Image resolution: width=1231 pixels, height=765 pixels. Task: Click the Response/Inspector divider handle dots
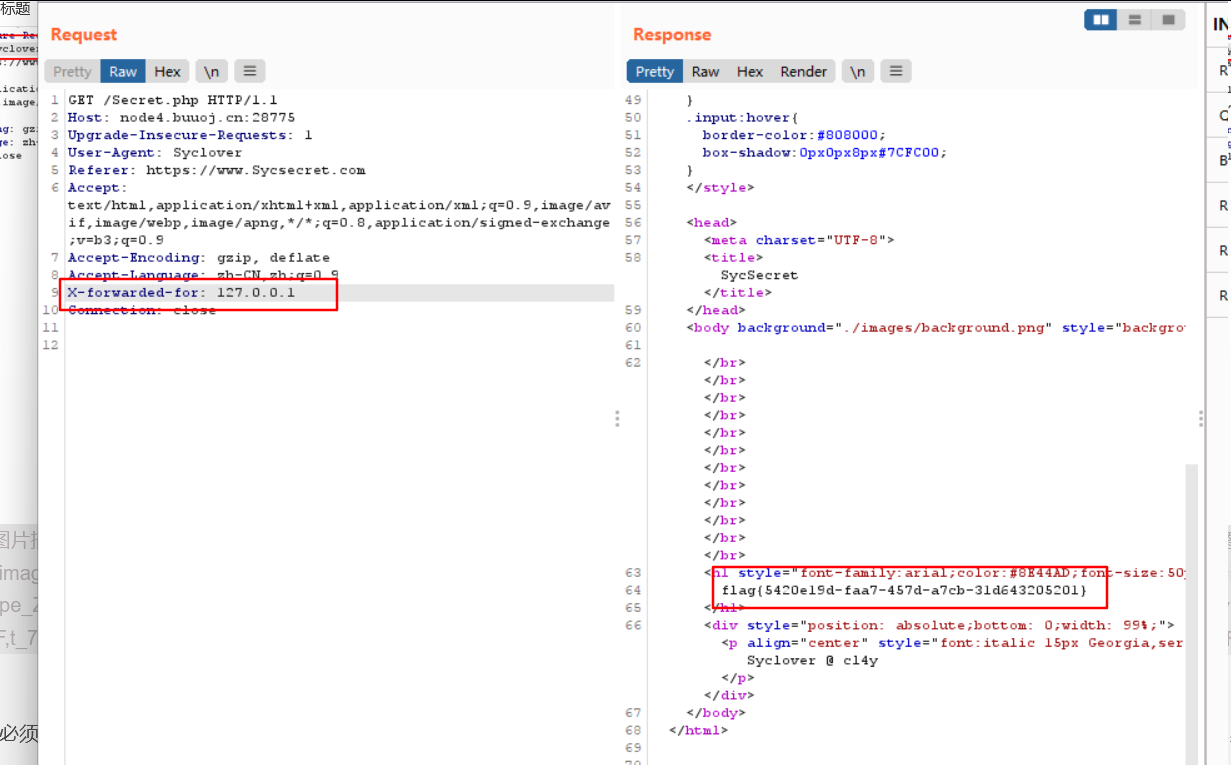click(1201, 418)
